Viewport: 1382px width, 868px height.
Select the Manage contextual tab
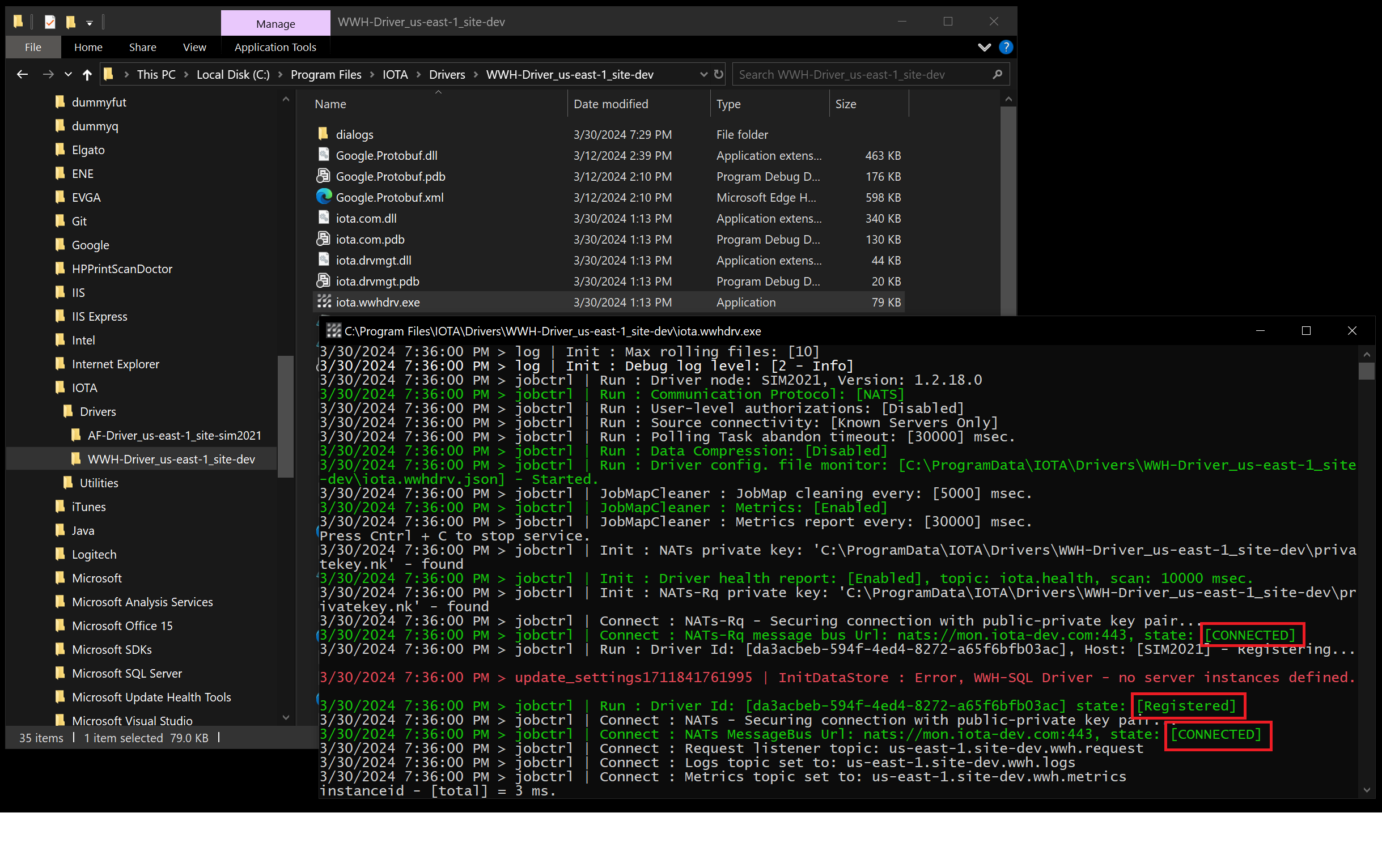pos(275,24)
